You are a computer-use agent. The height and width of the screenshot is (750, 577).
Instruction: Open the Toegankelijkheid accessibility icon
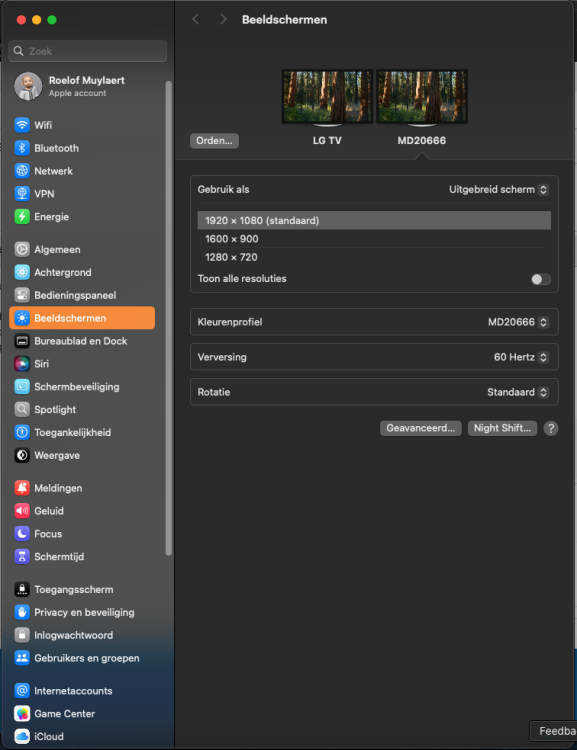22,432
